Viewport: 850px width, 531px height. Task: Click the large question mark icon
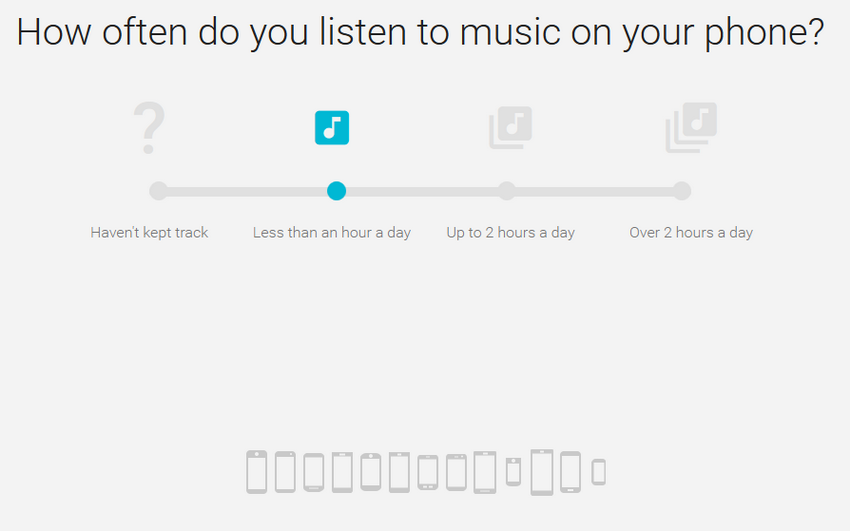click(x=149, y=128)
